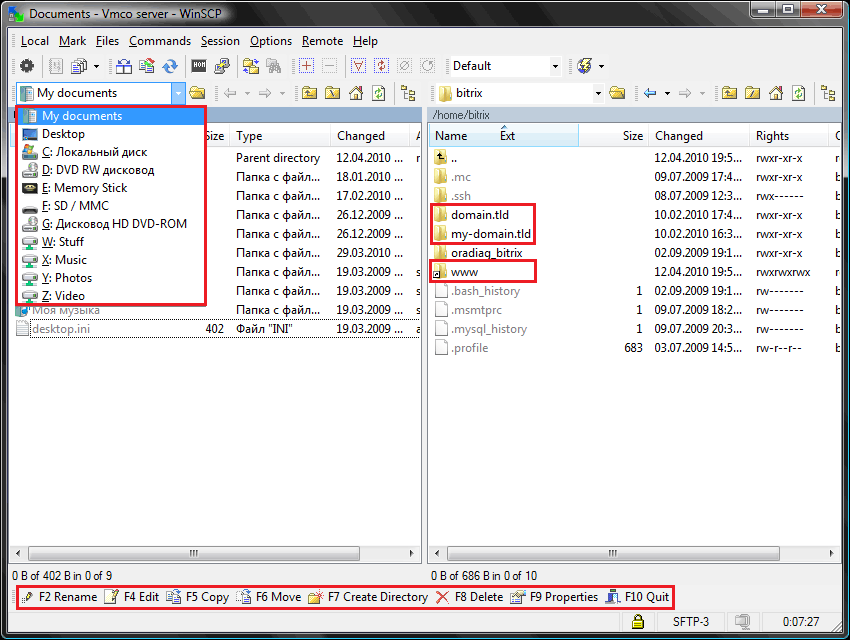Open remote home directory via house icon
850x640 pixels.
[x=777, y=93]
